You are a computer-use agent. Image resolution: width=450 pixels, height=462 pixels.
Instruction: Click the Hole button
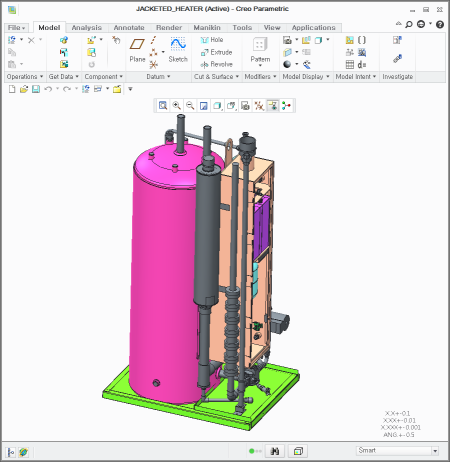tap(212, 40)
